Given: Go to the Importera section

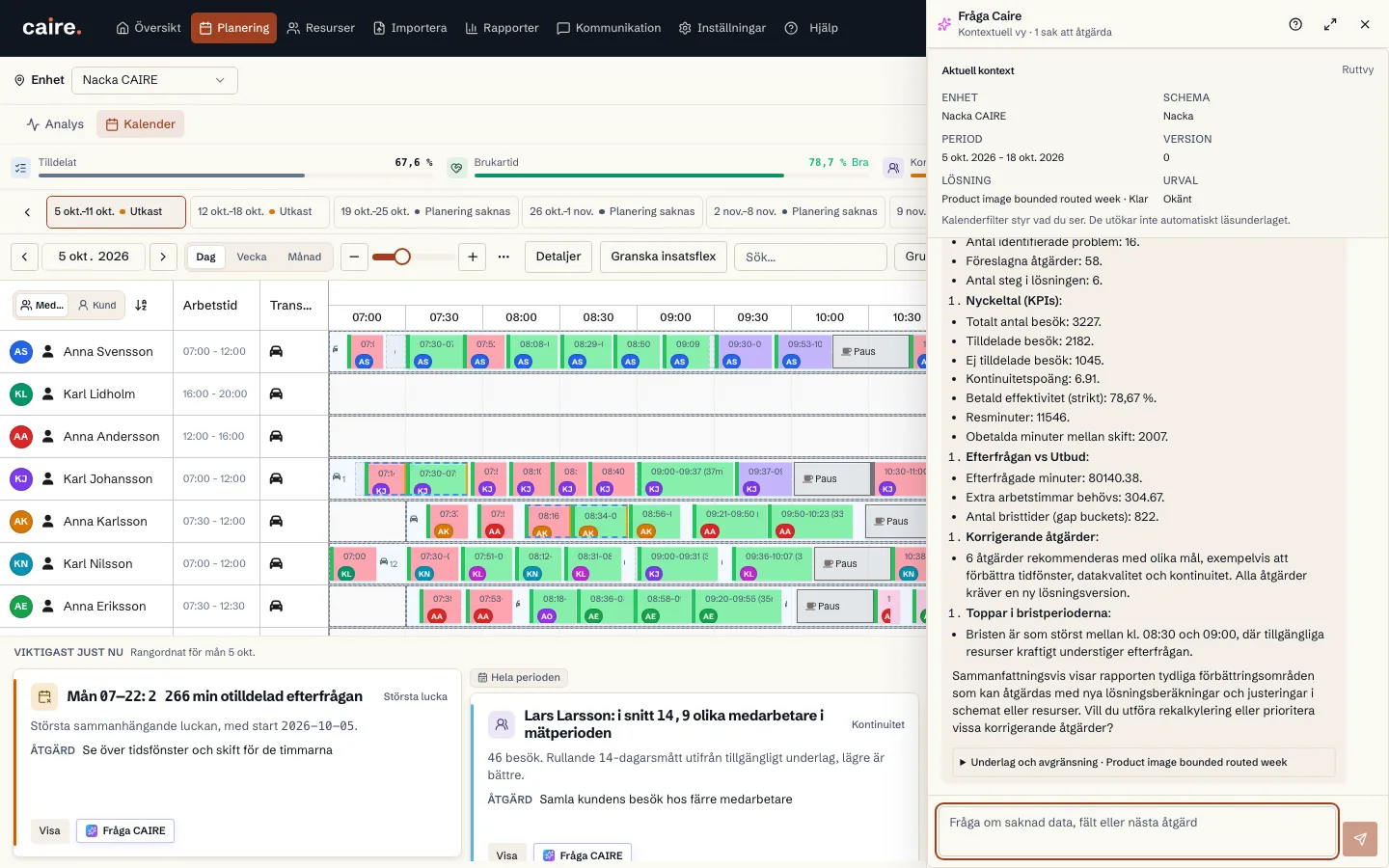Looking at the screenshot, I should (410, 28).
